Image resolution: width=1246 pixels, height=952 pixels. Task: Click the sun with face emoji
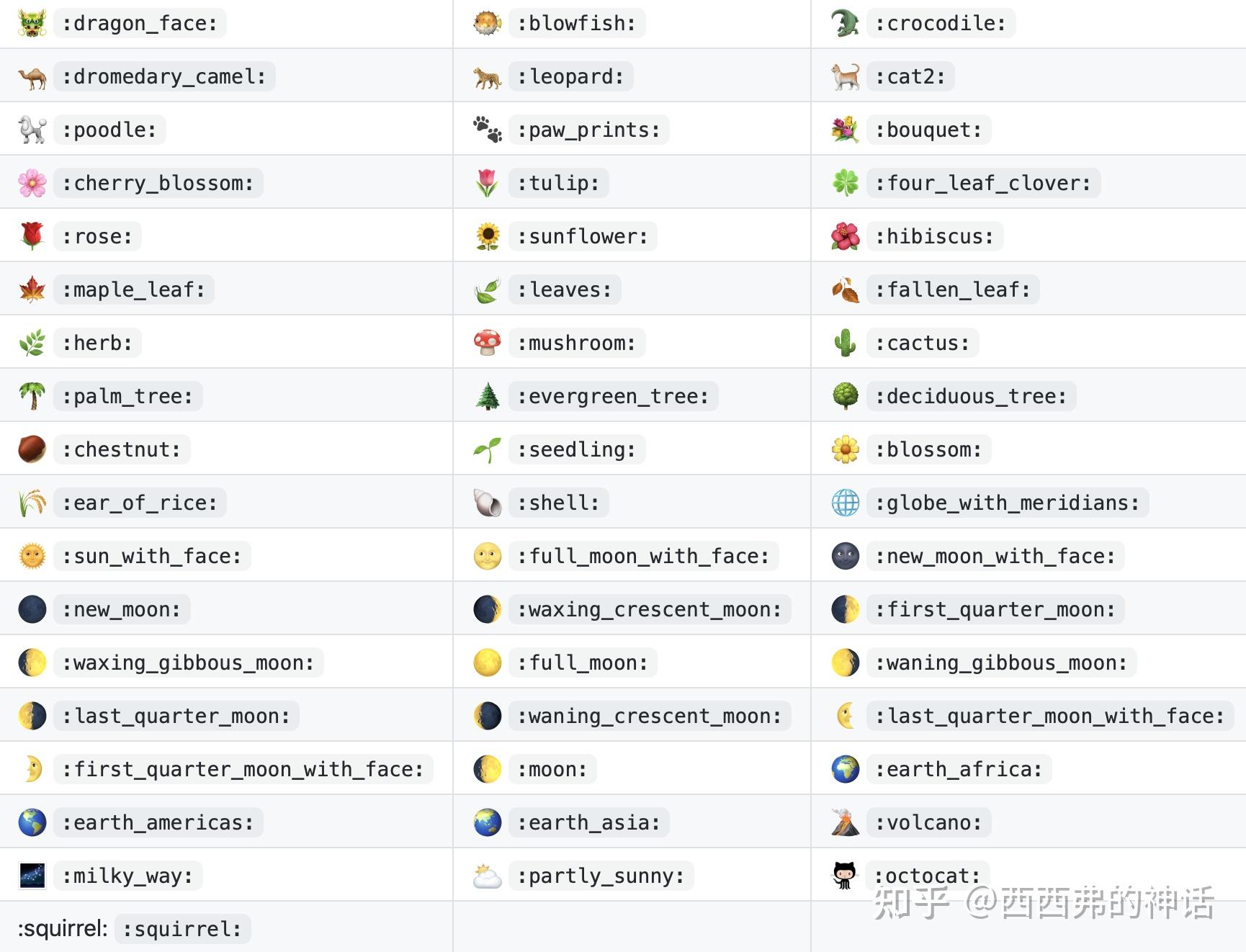click(x=32, y=556)
